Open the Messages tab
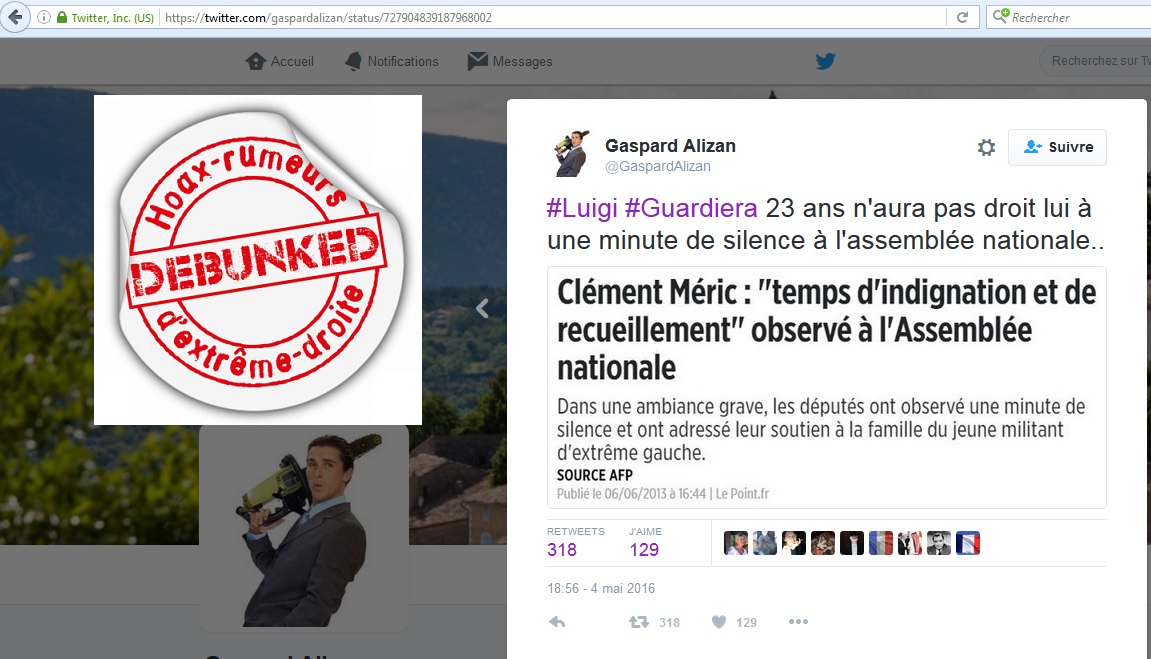The height and width of the screenshot is (659, 1151). (510, 61)
